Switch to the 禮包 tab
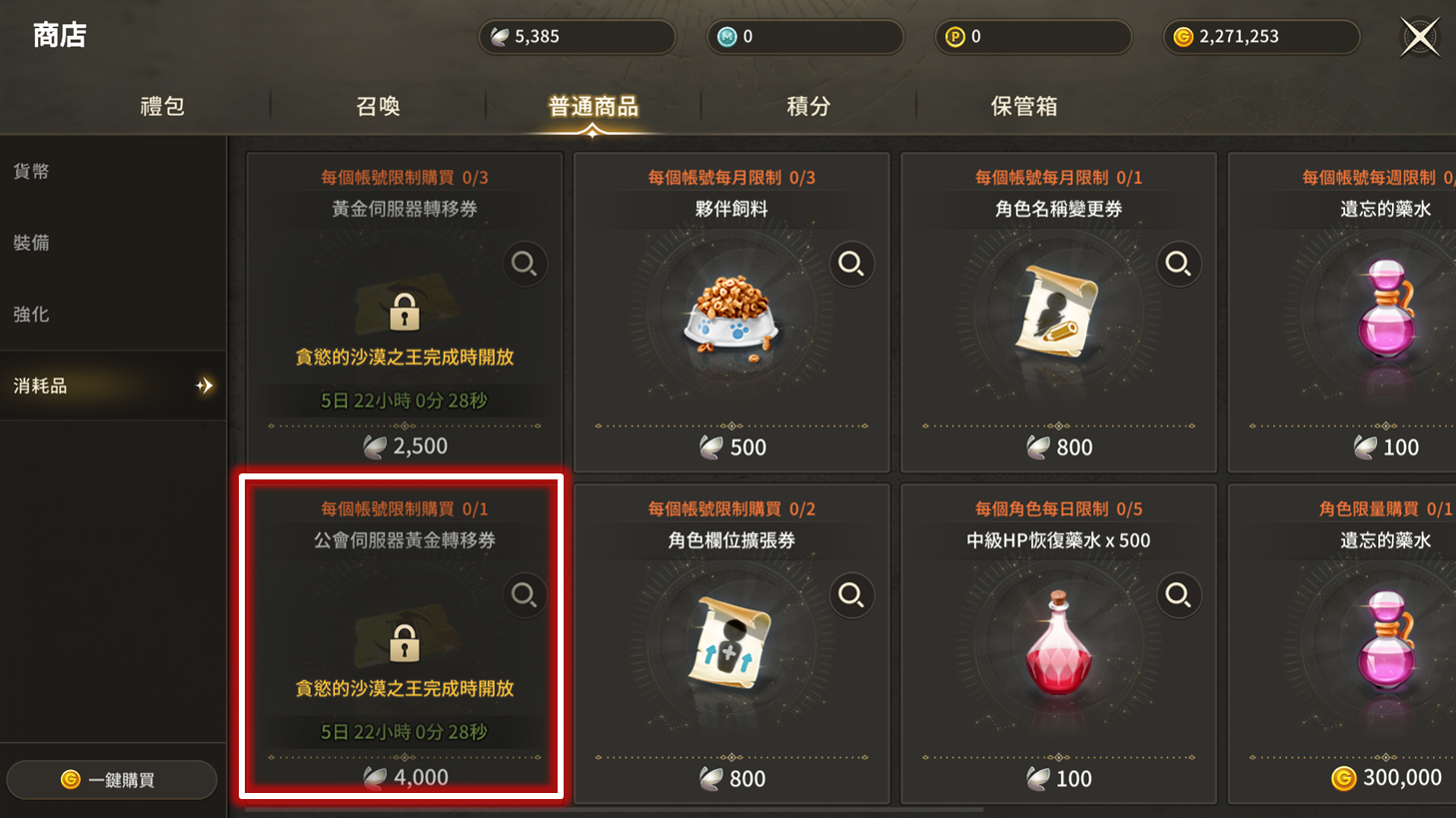The height and width of the screenshot is (818, 1456). tap(163, 106)
